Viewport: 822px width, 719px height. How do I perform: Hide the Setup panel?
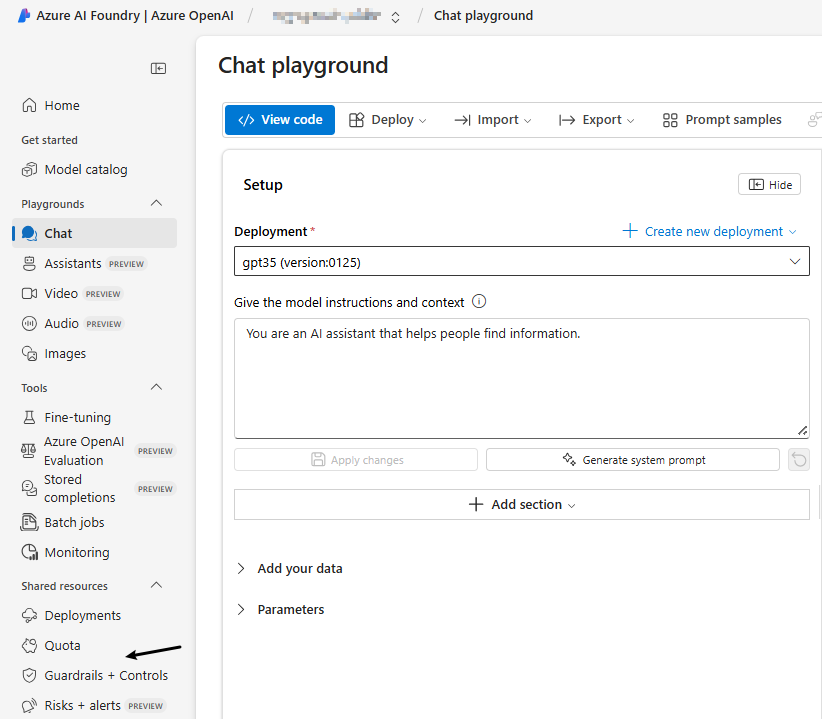pyautogui.click(x=769, y=184)
